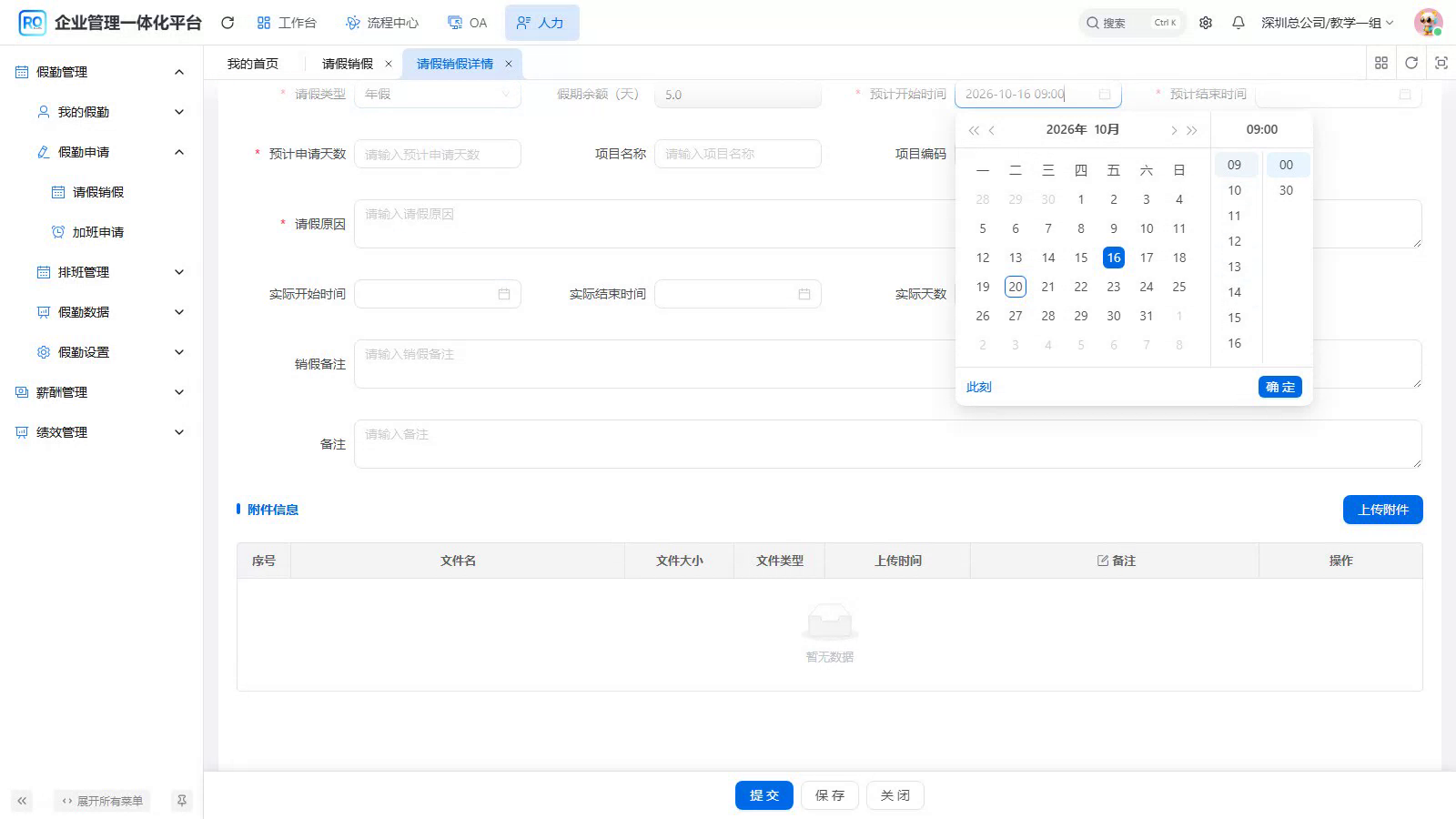Screen dimensions: 1456x819
Task: Open the tab grid layout icon
Action: pyautogui.click(x=1381, y=63)
